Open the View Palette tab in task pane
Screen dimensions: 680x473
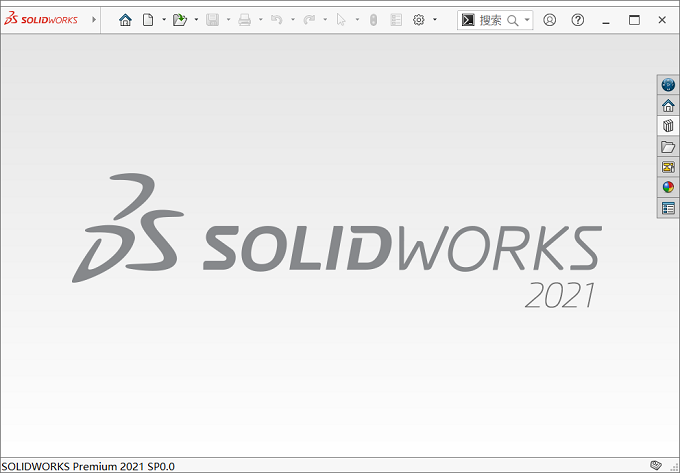(x=668, y=167)
